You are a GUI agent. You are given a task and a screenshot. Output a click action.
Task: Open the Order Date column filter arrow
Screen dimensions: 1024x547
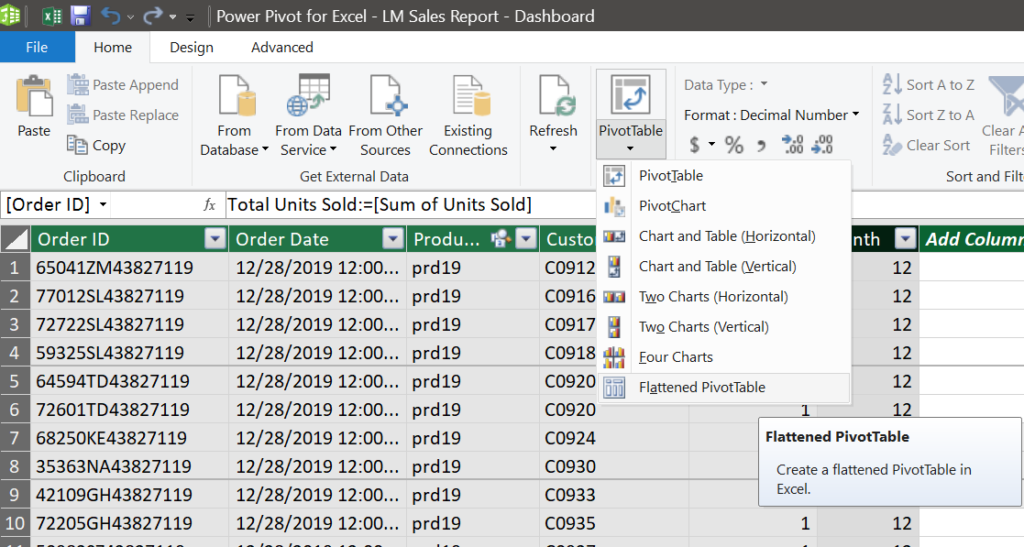click(391, 239)
